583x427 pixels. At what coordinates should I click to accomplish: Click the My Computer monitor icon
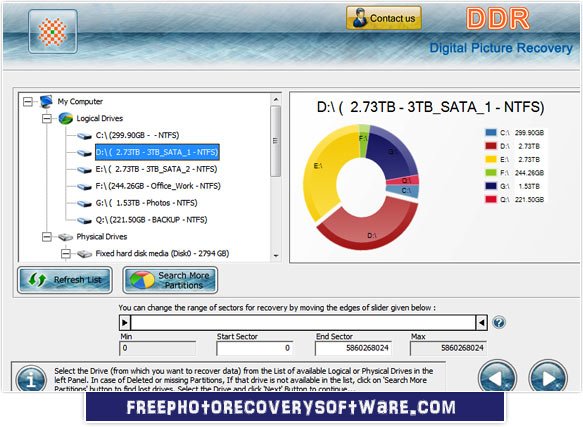click(x=46, y=101)
